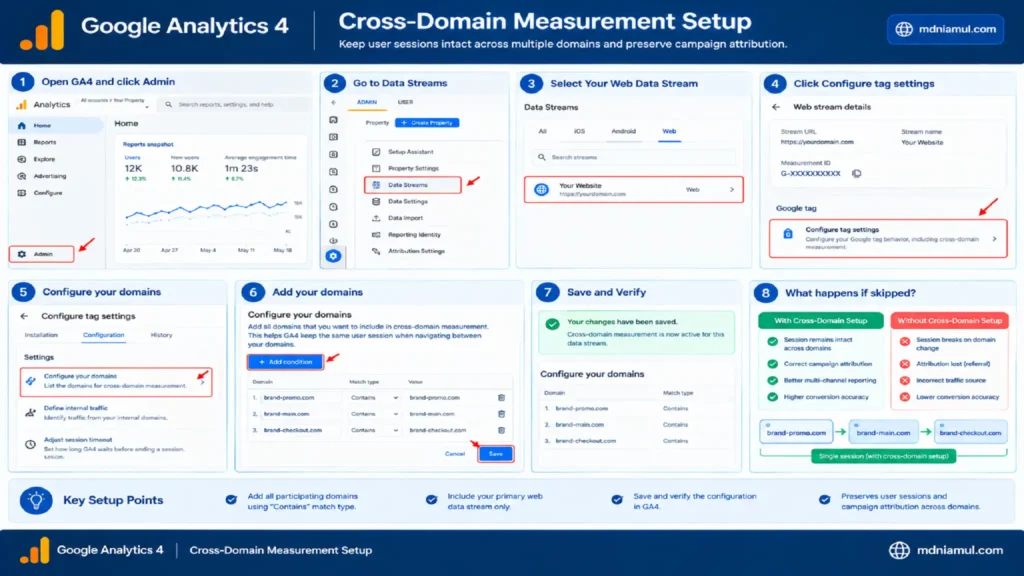Delete the brand-checkout.com row with trash icon

tap(502, 430)
